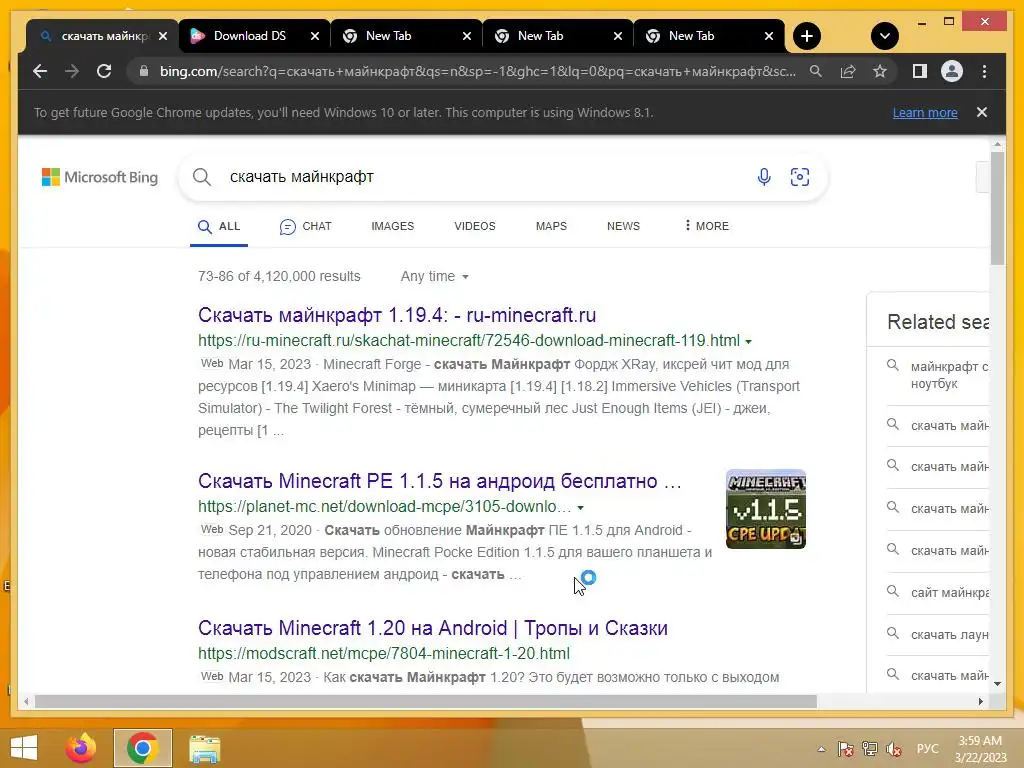
Task: Expand the MORE search categories menu
Action: pos(707,226)
